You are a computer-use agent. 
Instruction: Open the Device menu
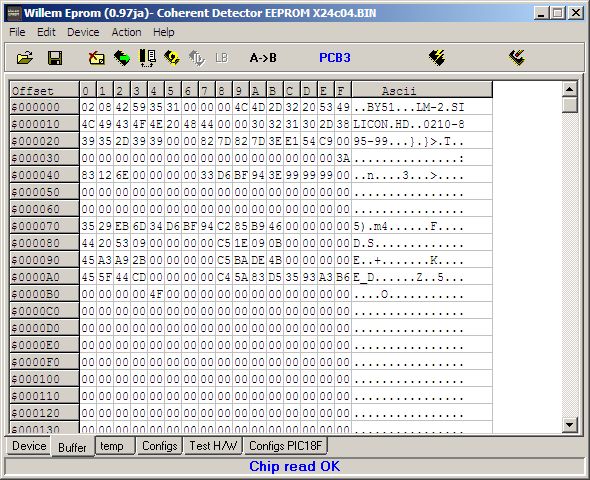(83, 32)
